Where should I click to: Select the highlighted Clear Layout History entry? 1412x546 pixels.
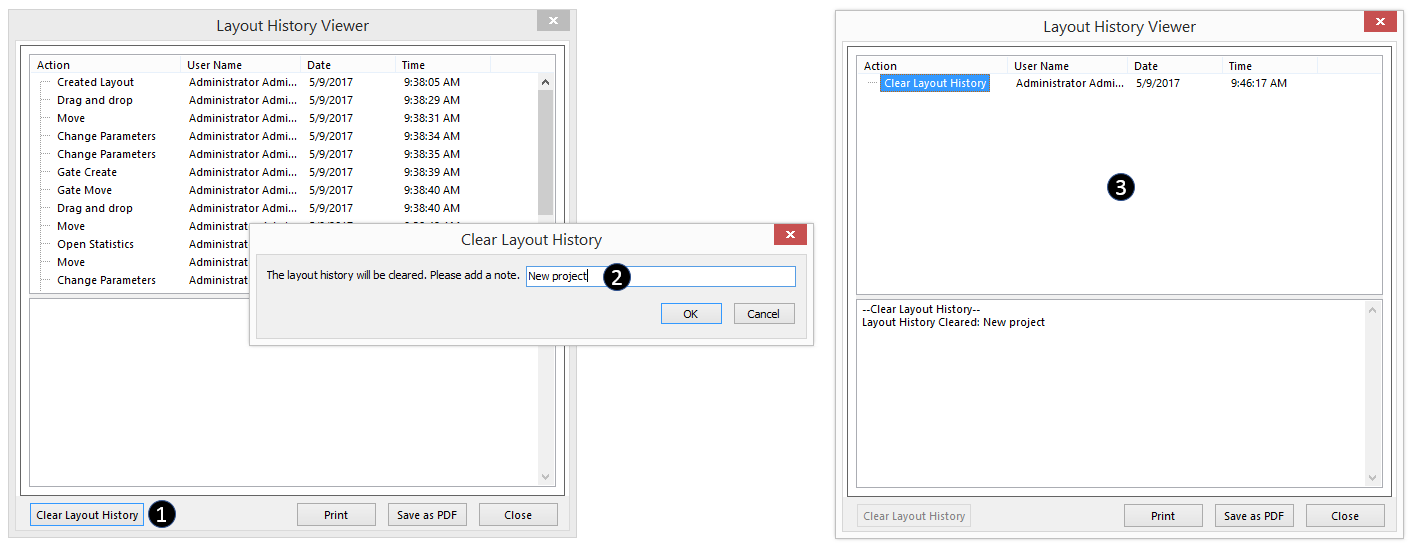[x=935, y=83]
